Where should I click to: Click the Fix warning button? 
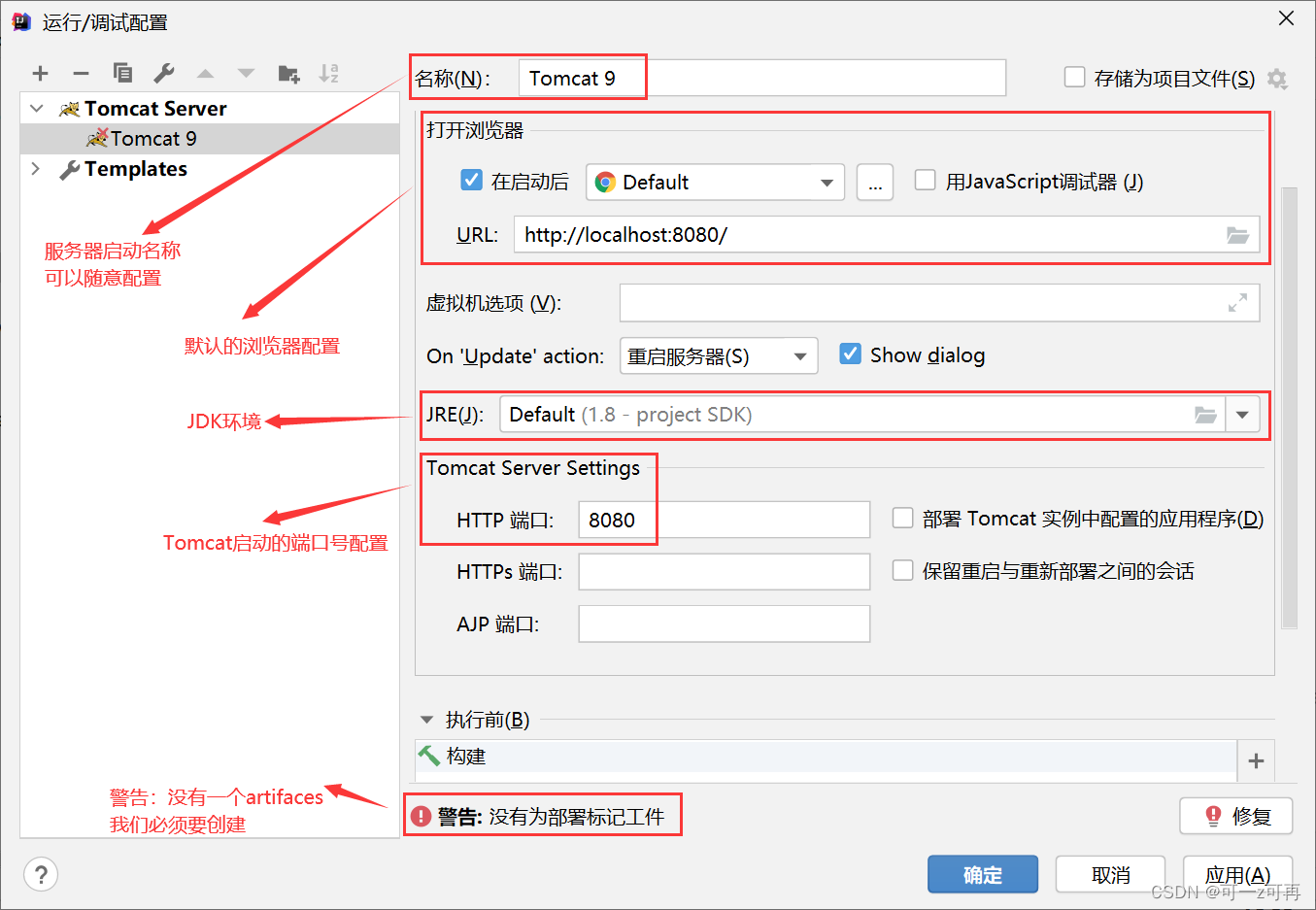(1235, 816)
